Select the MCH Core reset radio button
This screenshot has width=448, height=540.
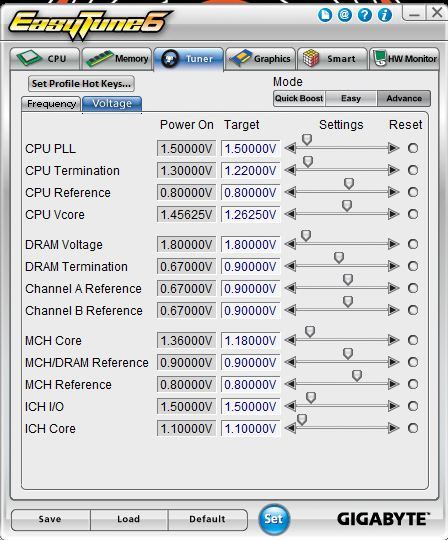click(413, 340)
